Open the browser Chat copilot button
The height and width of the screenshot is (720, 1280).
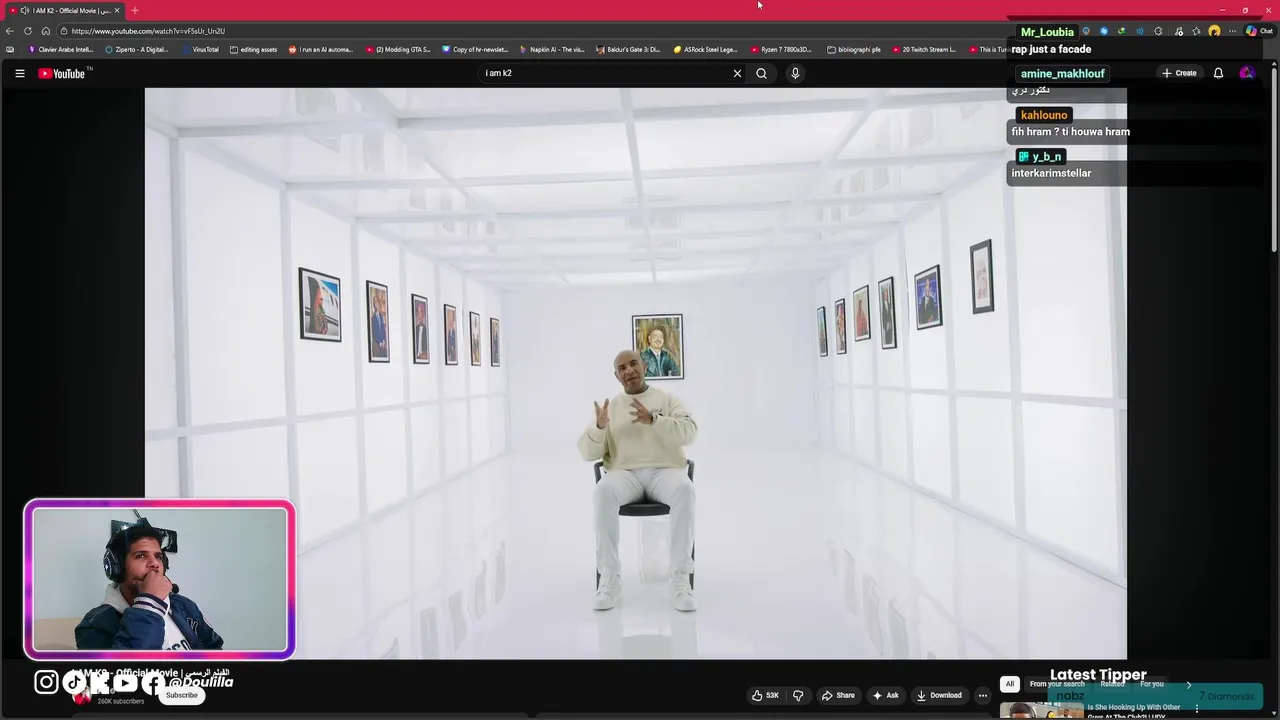1258,31
